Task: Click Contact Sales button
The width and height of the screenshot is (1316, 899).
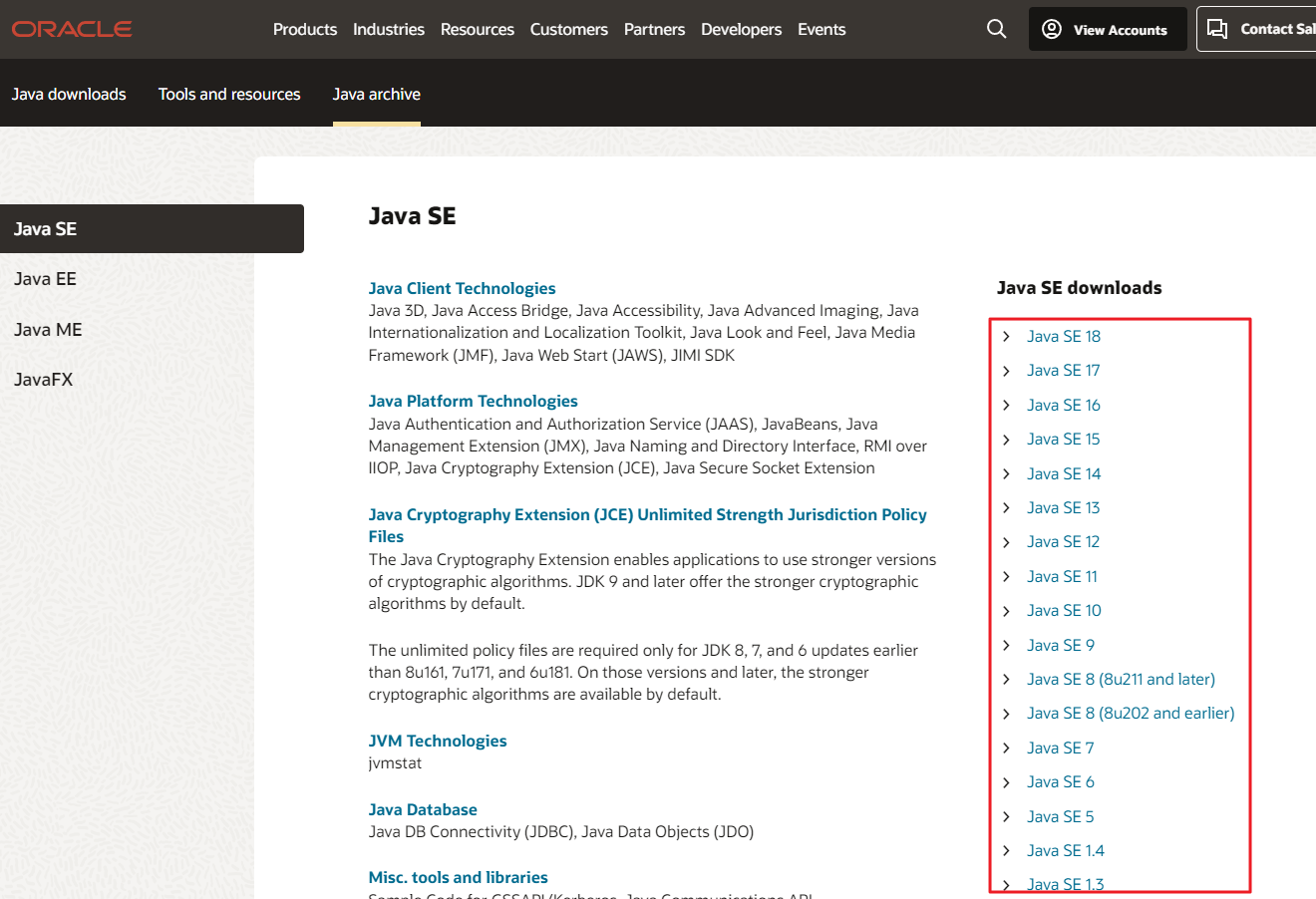Action: point(1256,29)
